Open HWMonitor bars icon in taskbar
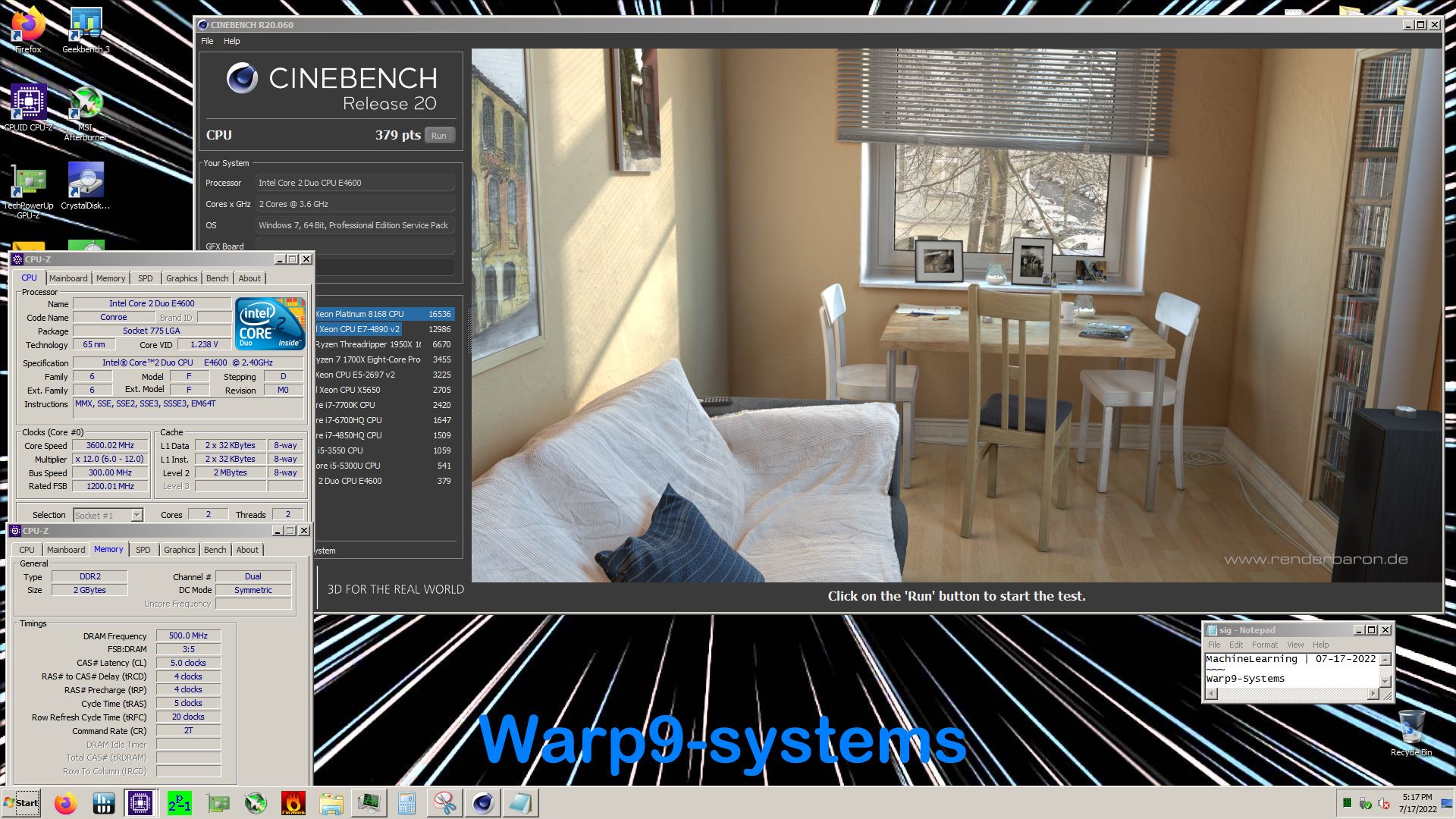The image size is (1456, 819). [103, 803]
